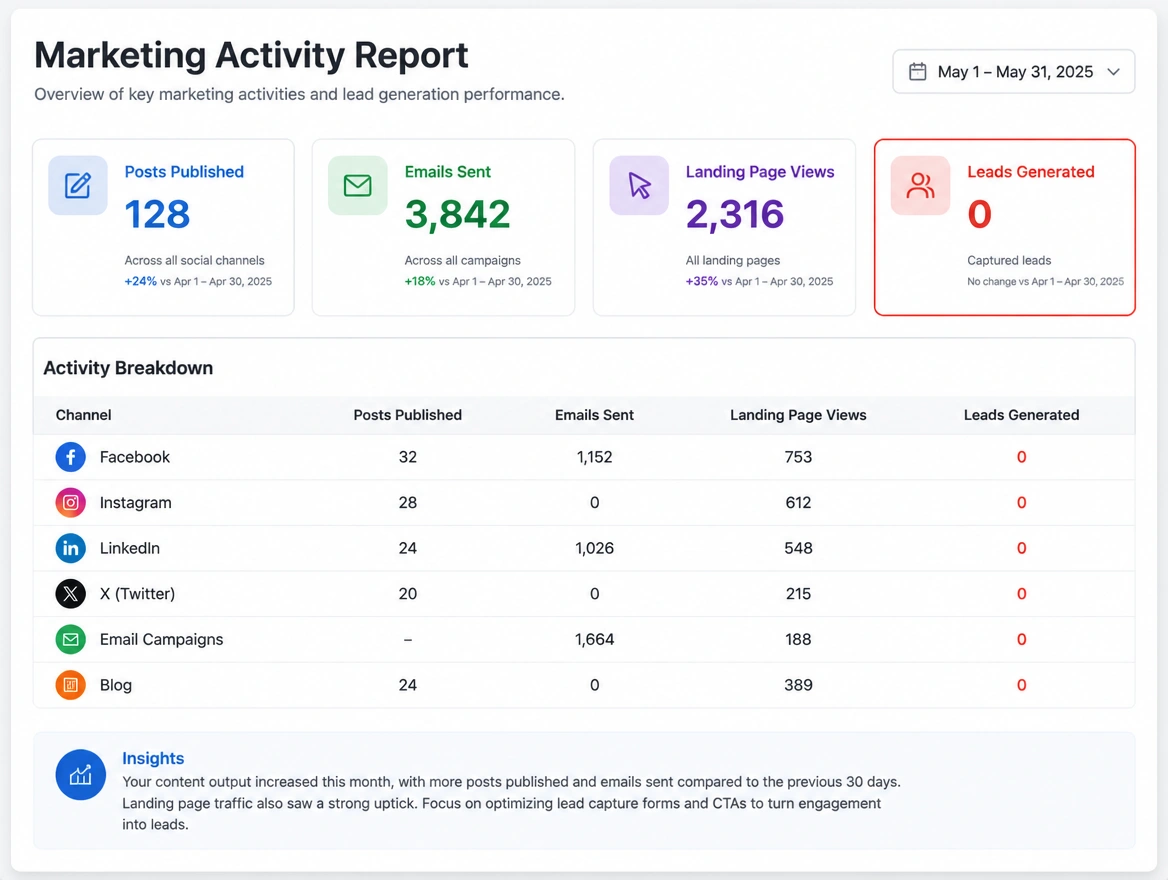The width and height of the screenshot is (1168, 880).
Task: Click Facebook's 1,152 emails sent cell
Action: (x=594, y=457)
